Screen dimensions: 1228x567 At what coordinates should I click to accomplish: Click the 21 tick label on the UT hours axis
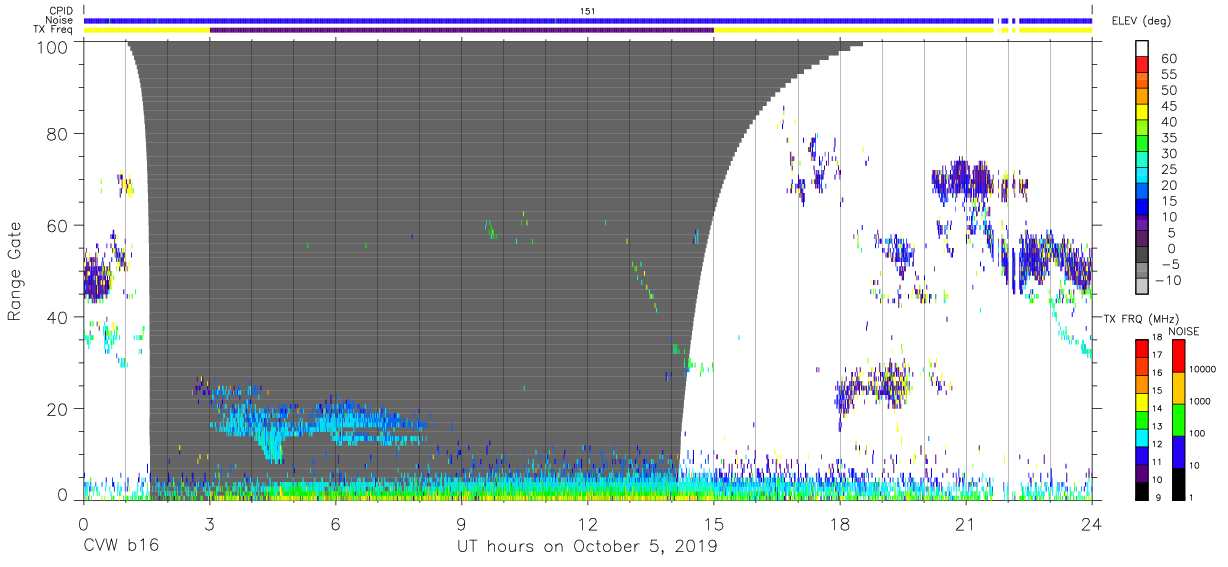coord(966,523)
